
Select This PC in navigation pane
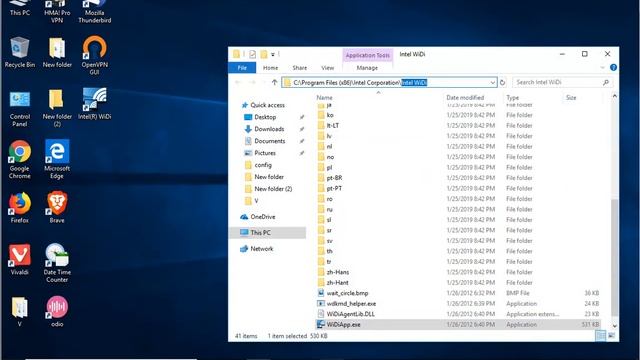pos(268,233)
